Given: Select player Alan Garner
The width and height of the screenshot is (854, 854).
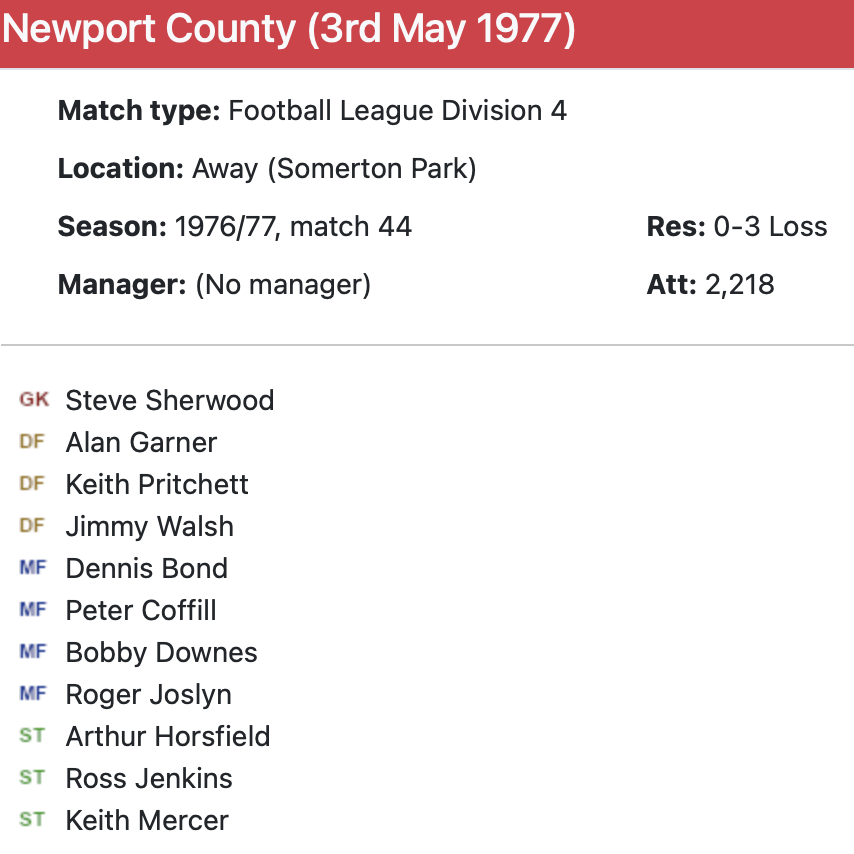Looking at the screenshot, I should point(141,442).
